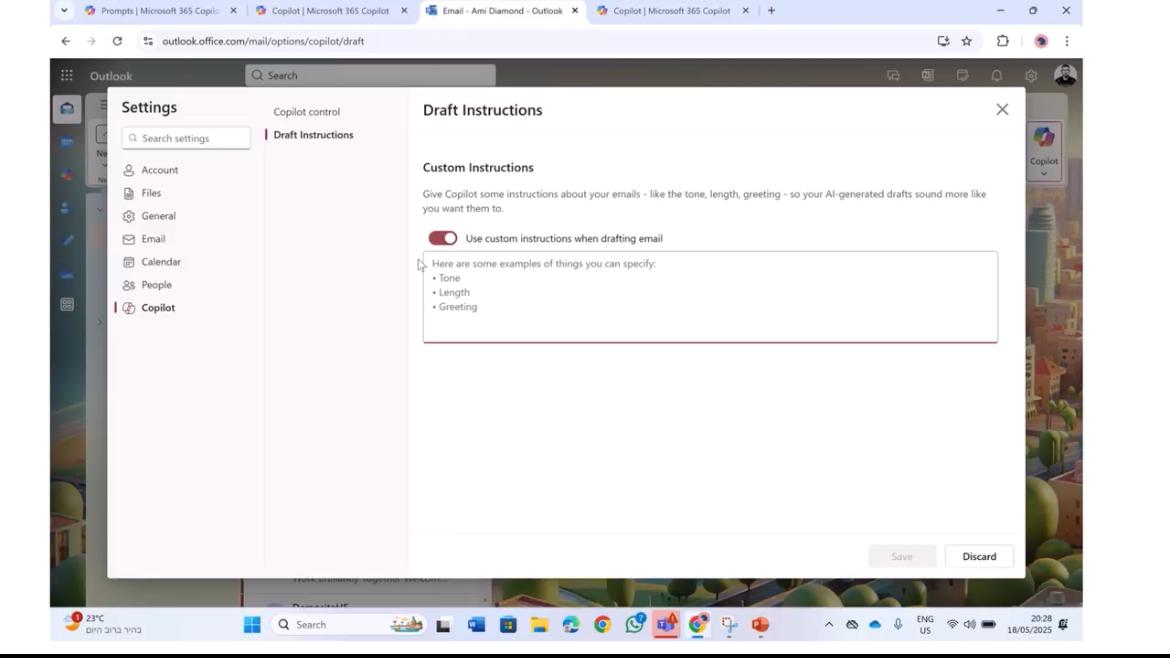Image resolution: width=1170 pixels, height=658 pixels.
Task: Click the Save button
Action: (x=902, y=557)
